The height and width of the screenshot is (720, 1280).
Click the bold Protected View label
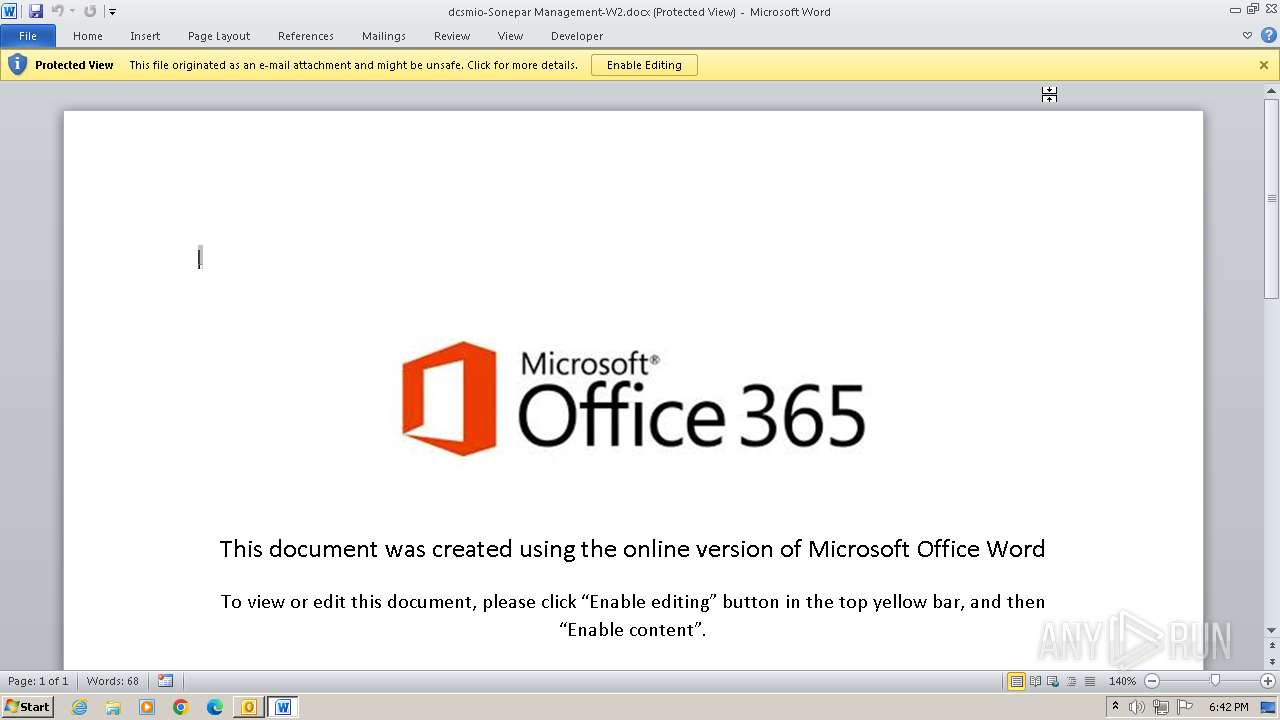pos(74,65)
